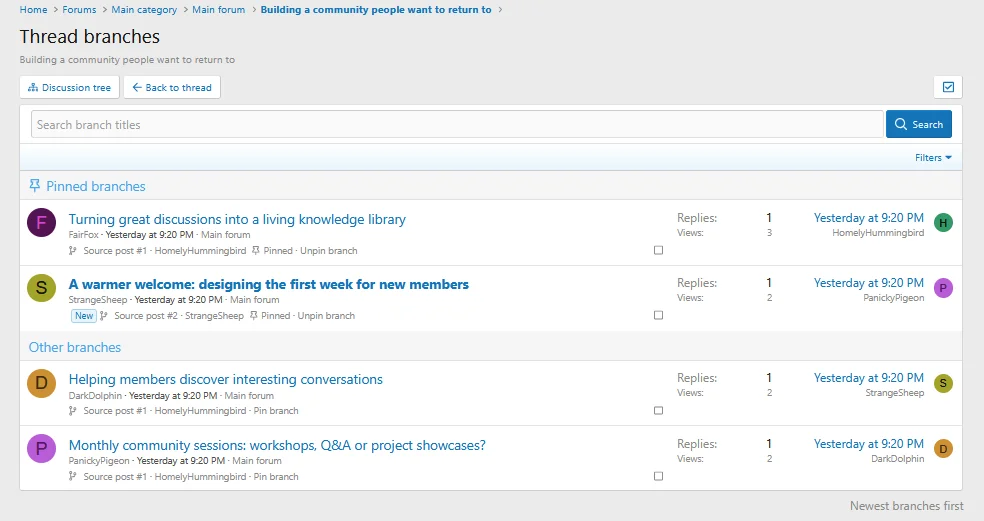Open StrangeSheep avatar next to warmer welcome branch
The image size is (984, 521).
click(41, 288)
